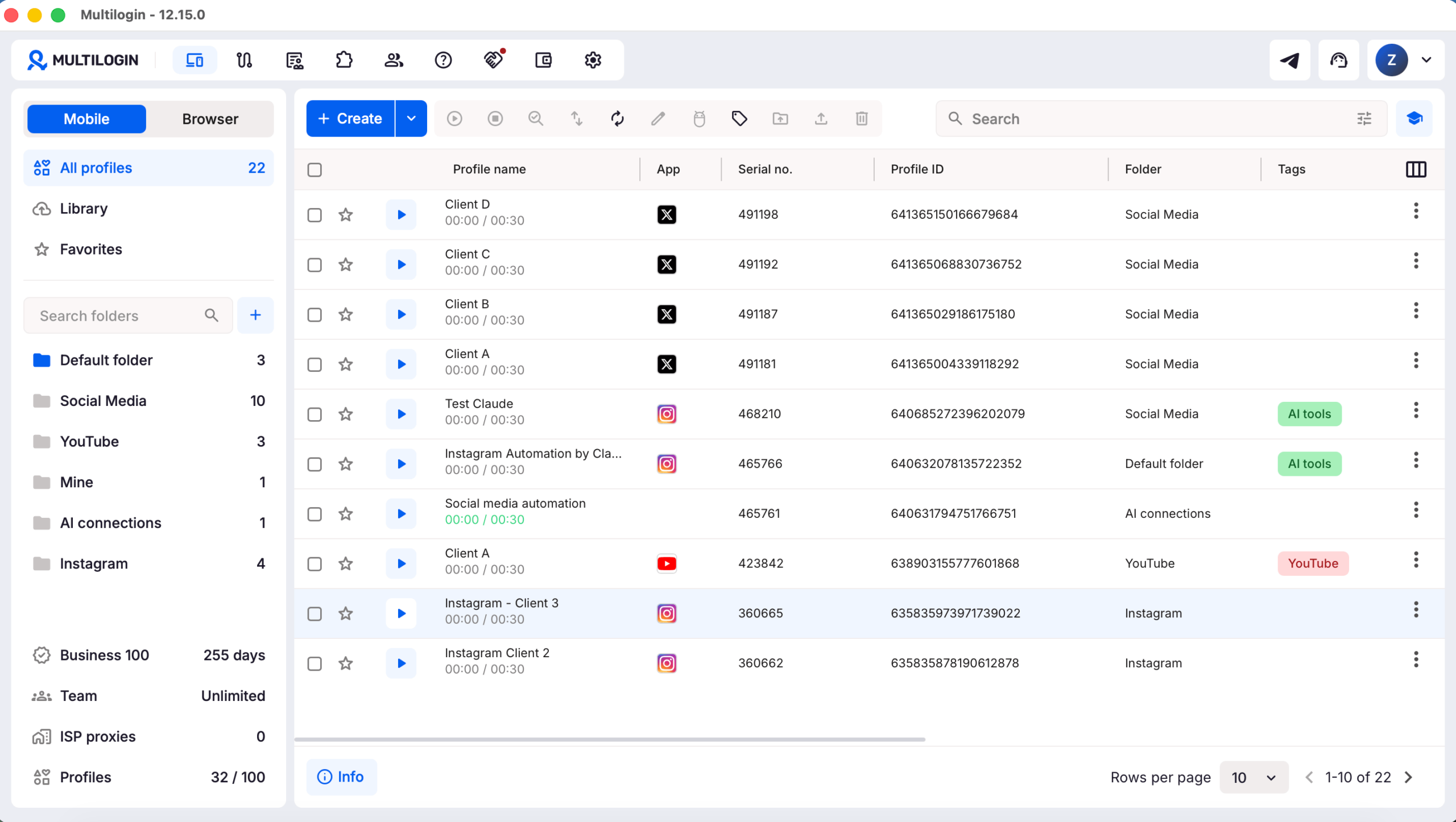Open the Social Media folder

point(148,401)
